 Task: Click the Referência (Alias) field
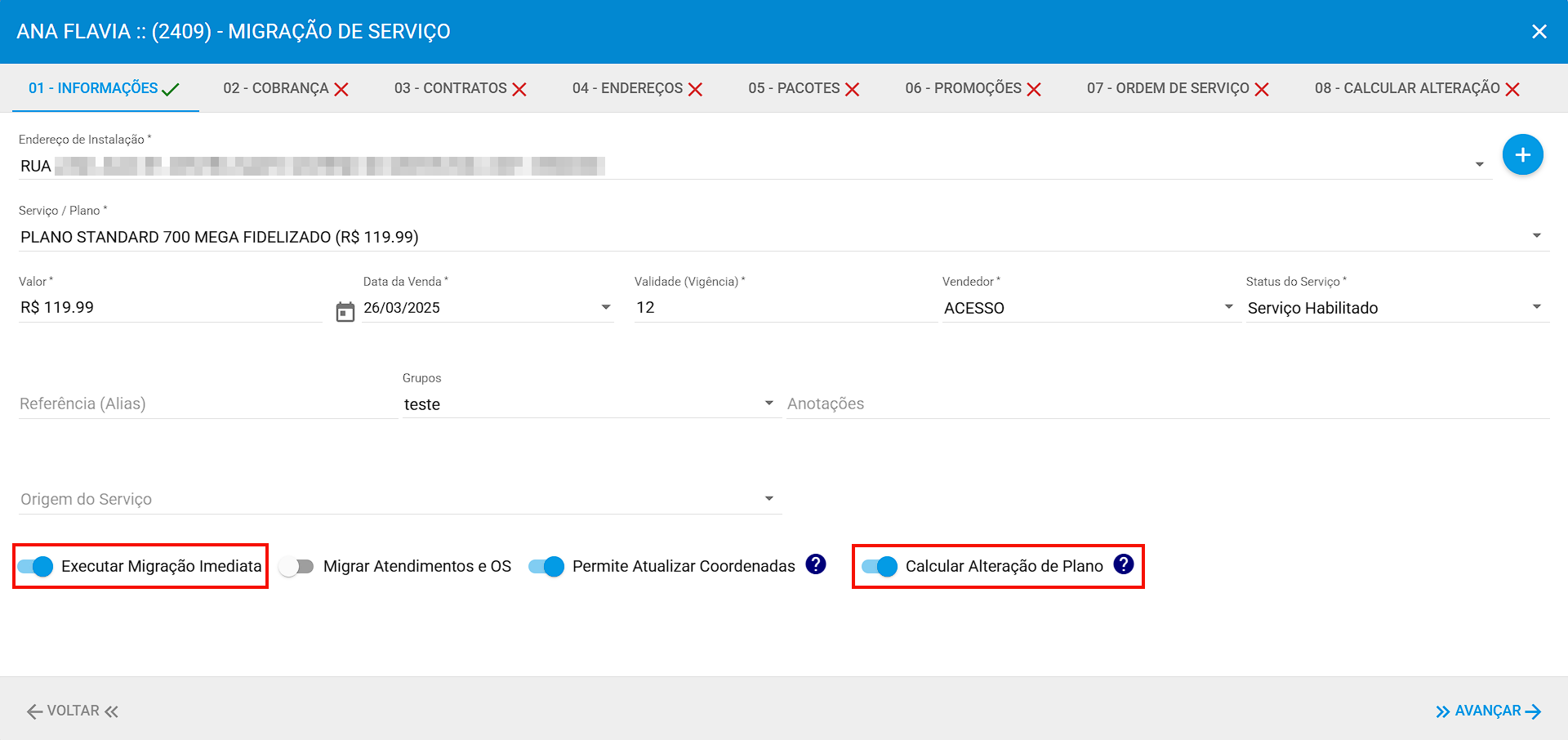tap(208, 403)
